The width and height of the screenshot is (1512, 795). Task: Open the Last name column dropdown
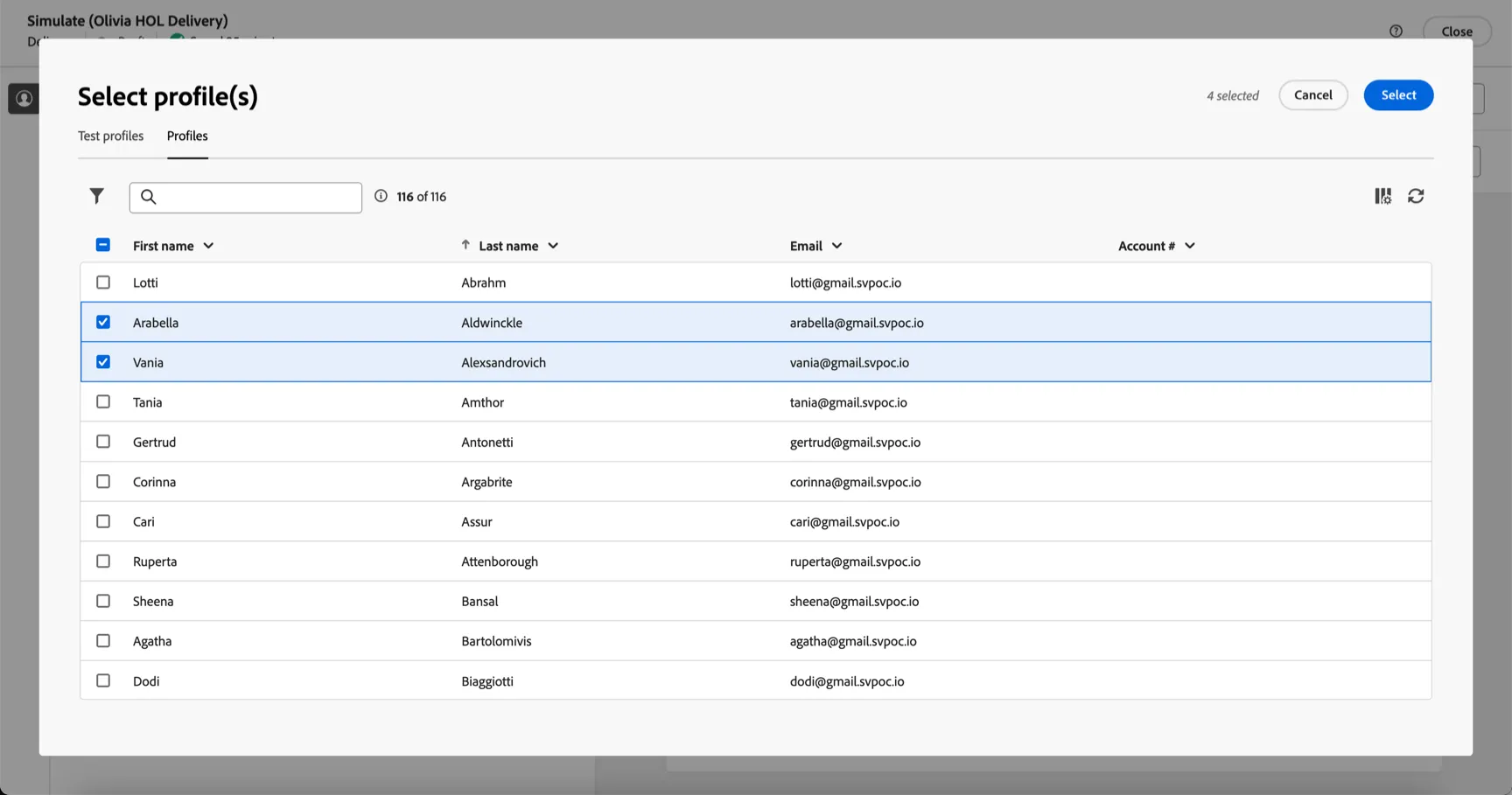(x=553, y=246)
